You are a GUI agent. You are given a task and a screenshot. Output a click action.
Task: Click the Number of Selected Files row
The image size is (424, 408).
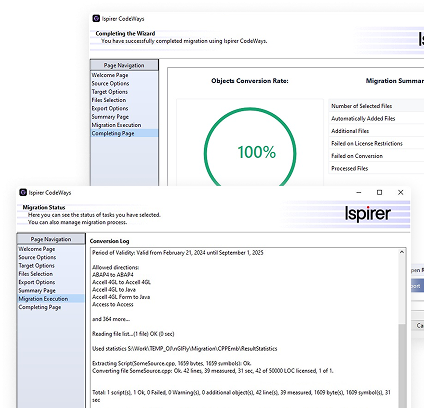pyautogui.click(x=376, y=106)
